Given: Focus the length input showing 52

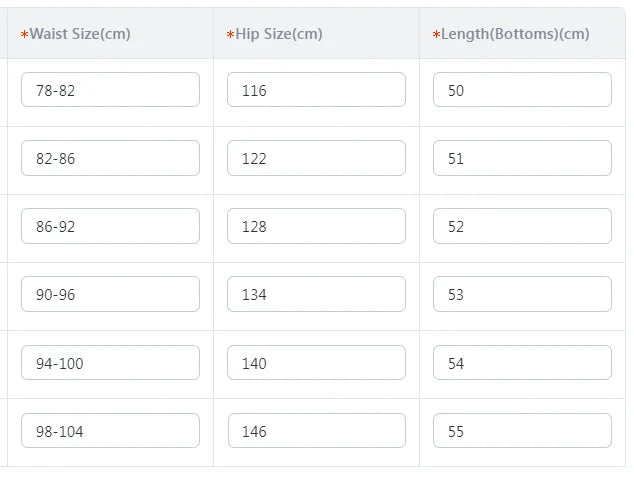Looking at the screenshot, I should [522, 226].
